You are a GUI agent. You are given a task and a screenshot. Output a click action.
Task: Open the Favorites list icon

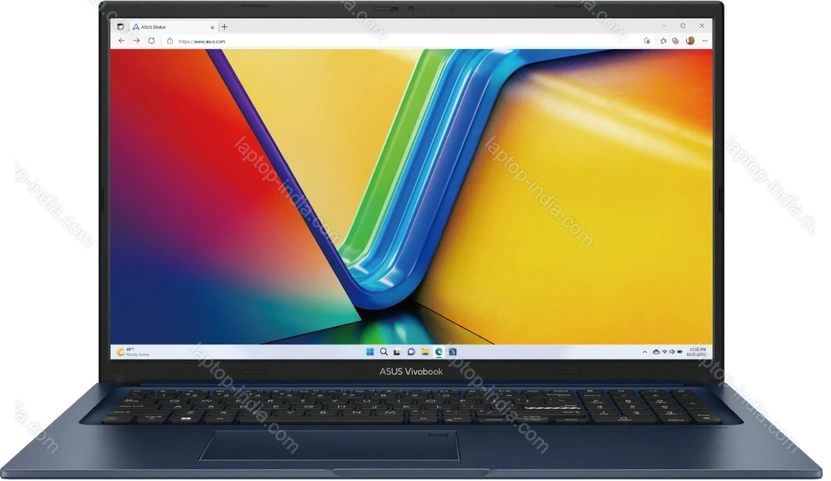click(663, 41)
